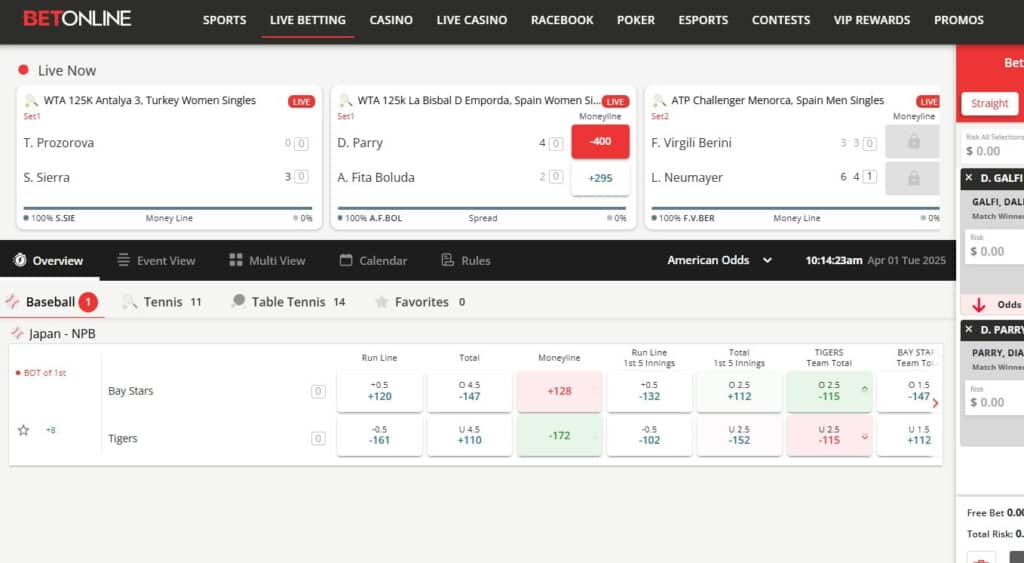This screenshot has height=563, width=1024.
Task: Open VIP Rewards page
Action: click(x=872, y=20)
